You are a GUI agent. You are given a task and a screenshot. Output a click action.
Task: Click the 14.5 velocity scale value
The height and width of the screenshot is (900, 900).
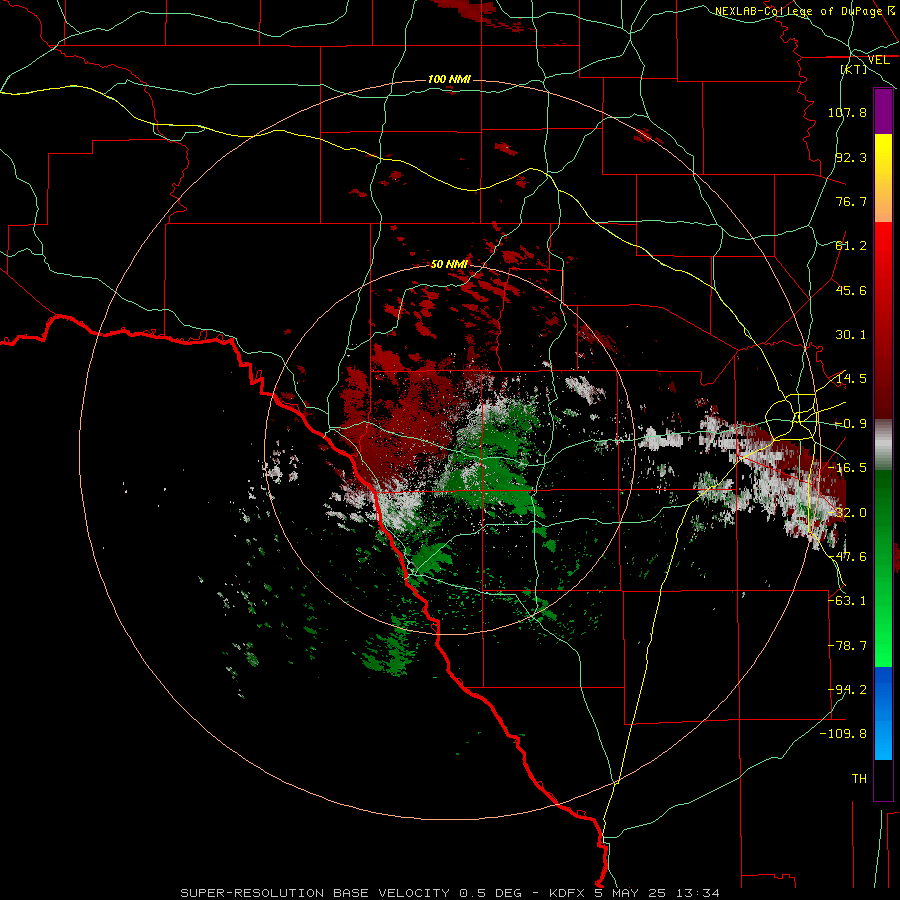(851, 379)
